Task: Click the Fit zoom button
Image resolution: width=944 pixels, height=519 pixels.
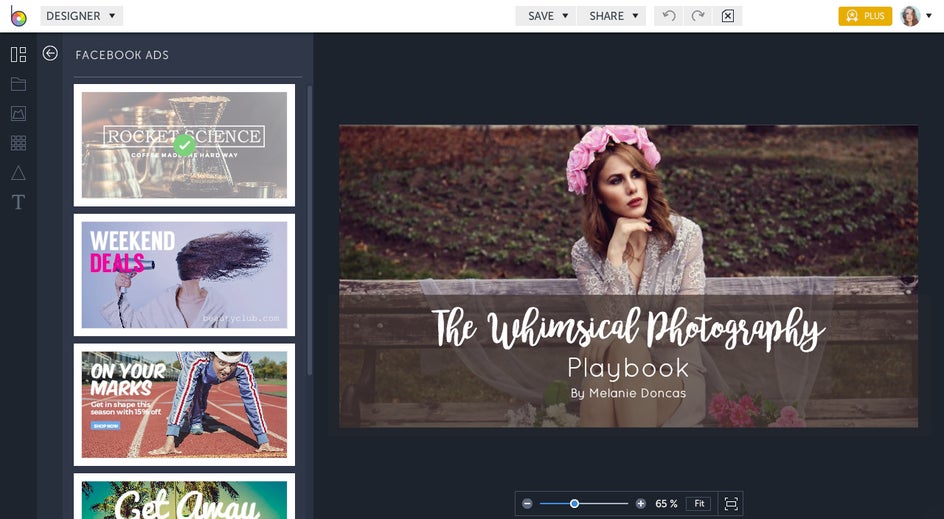Action: pos(698,503)
